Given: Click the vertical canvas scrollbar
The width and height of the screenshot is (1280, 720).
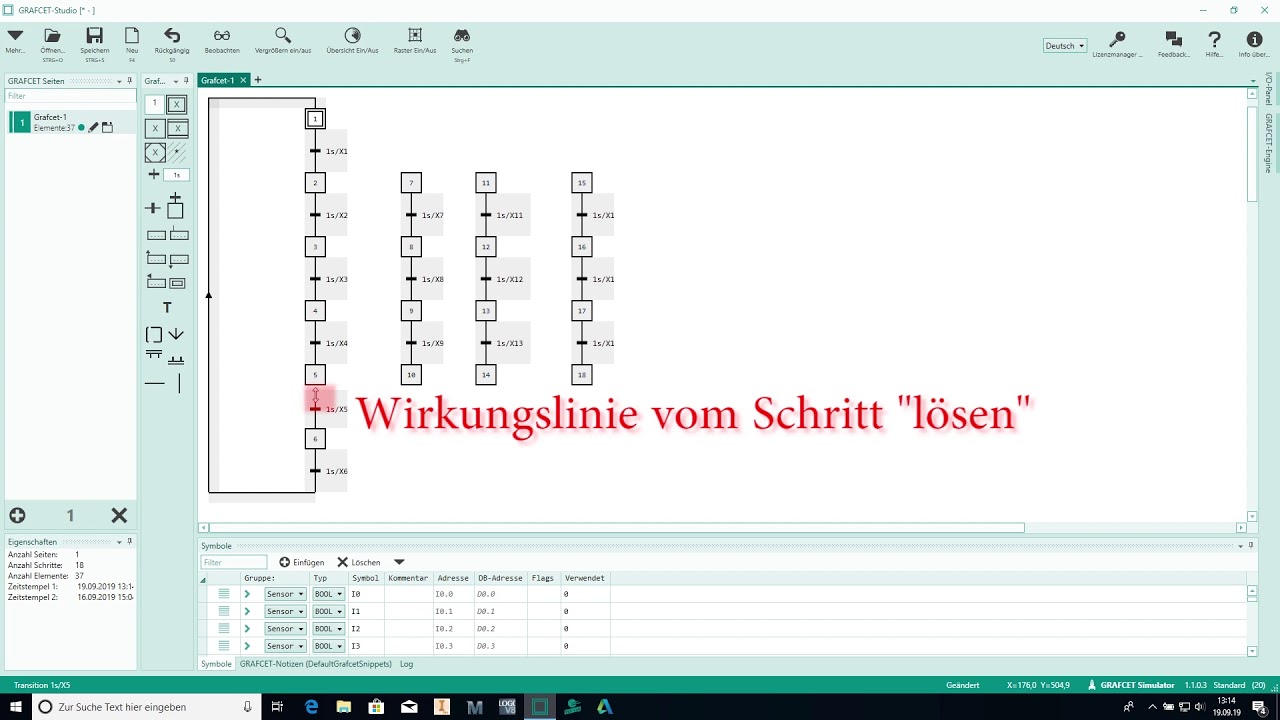Looking at the screenshot, I should (1252, 154).
